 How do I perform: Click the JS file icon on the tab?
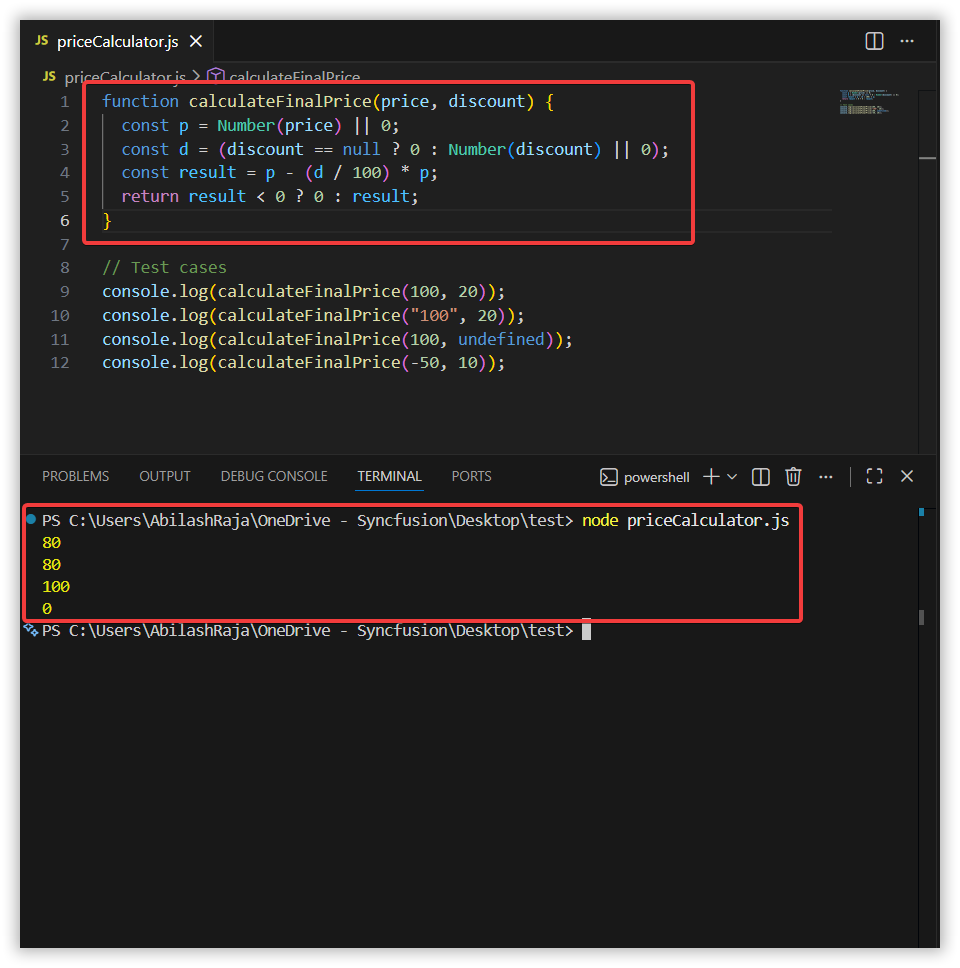point(41,41)
